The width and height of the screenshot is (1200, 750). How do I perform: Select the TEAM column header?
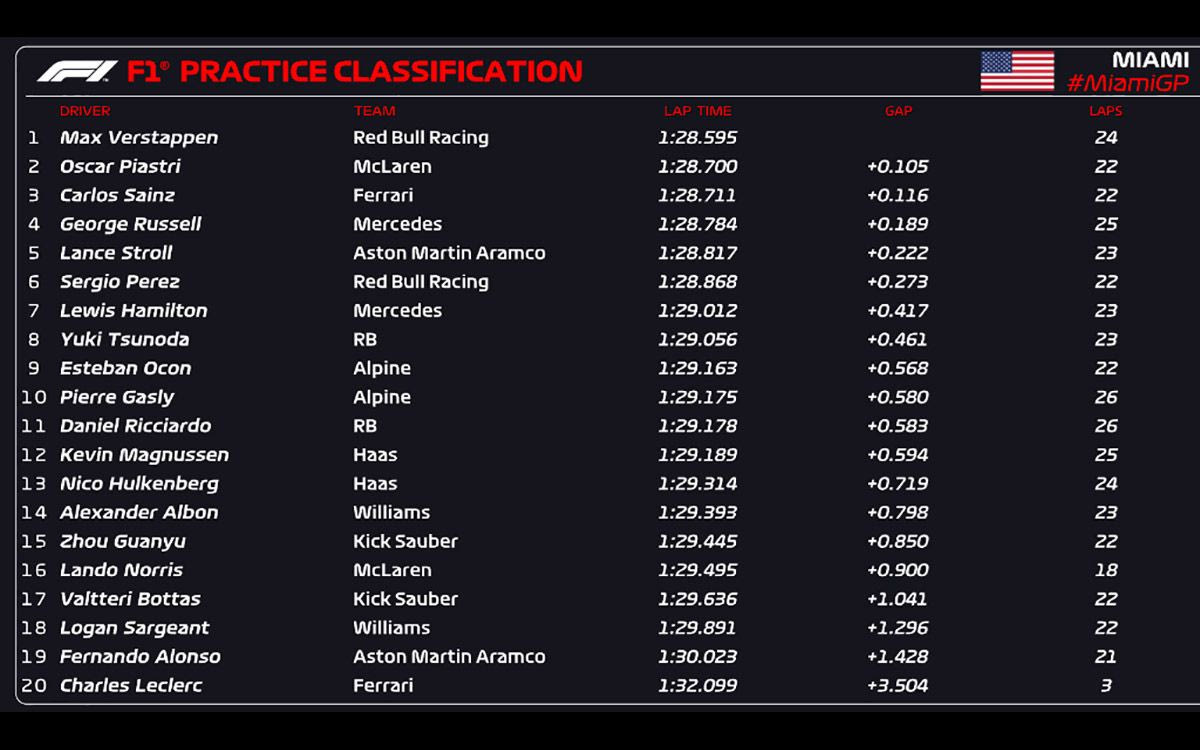[x=374, y=111]
